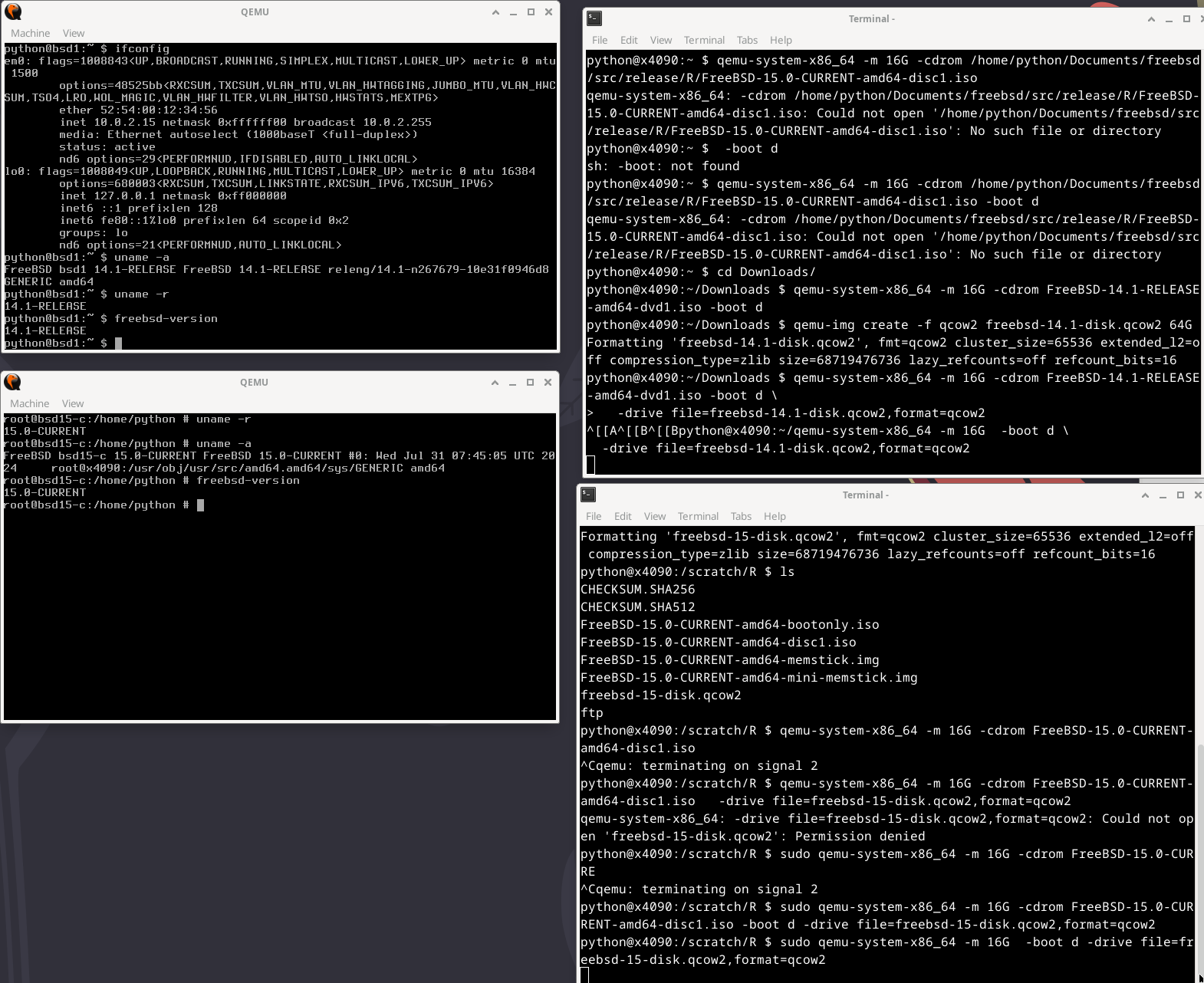Click the bsd1 shell prompt cursor in QEMU

pos(119,344)
